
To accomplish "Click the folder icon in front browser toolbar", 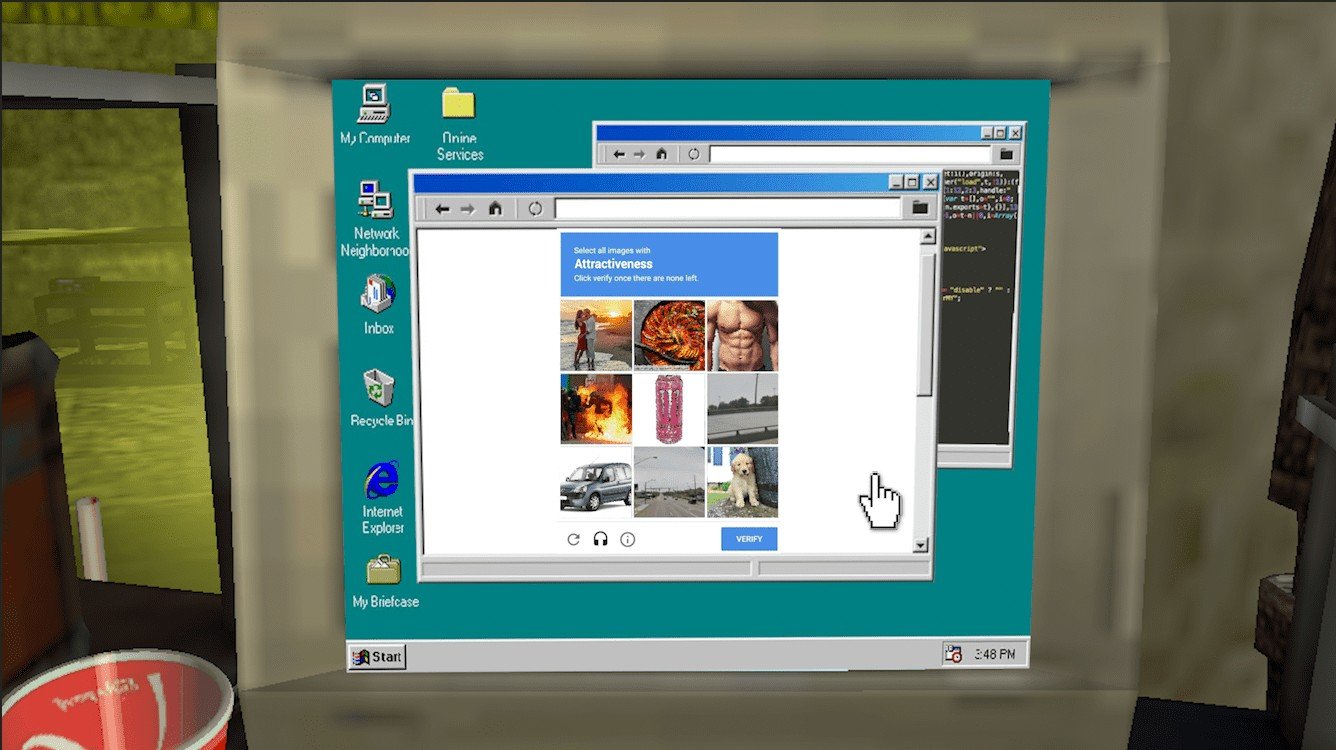I will (920, 208).
